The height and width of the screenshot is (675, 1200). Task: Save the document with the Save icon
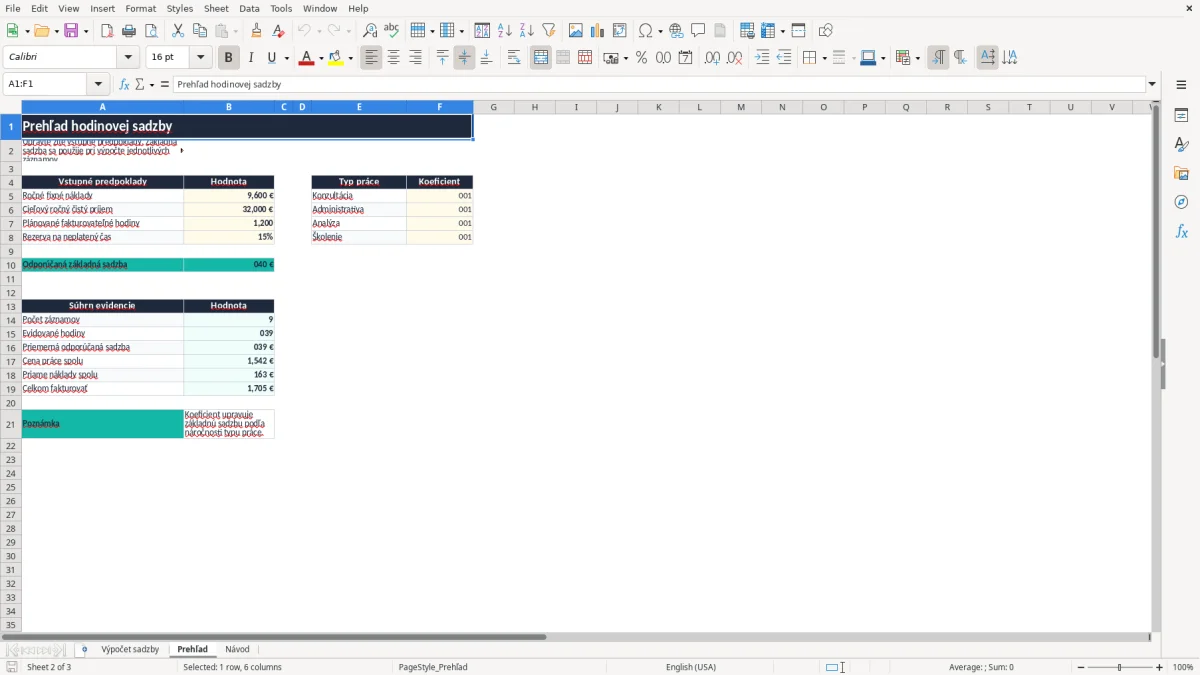point(71,31)
